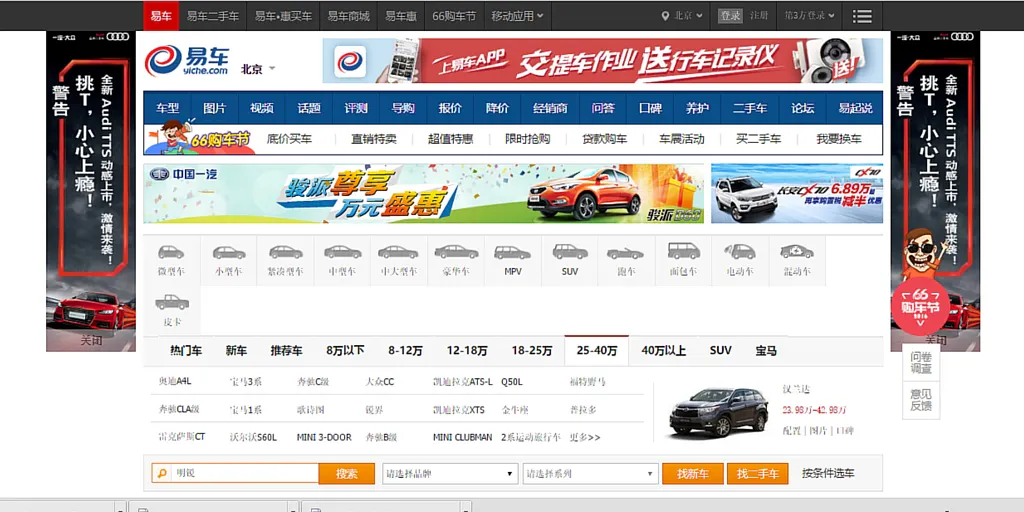Open the 请选择品牌 brand dropdown

click(x=450, y=473)
